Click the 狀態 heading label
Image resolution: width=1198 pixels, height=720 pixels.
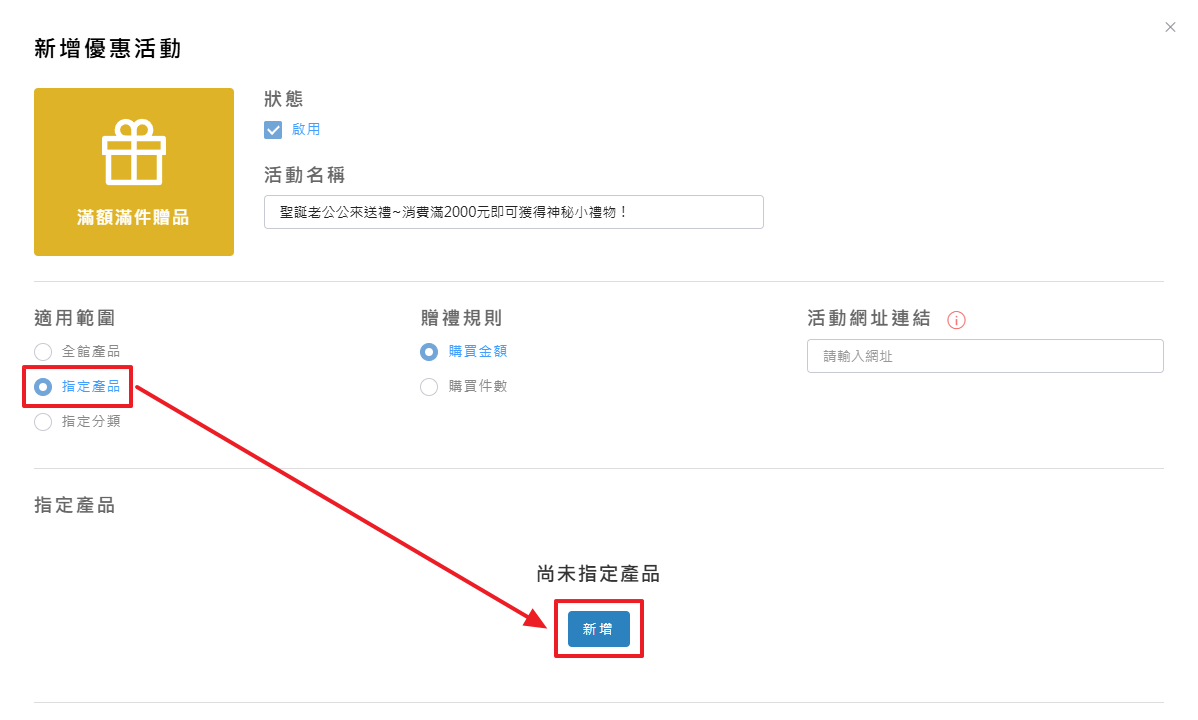pyautogui.click(x=284, y=99)
